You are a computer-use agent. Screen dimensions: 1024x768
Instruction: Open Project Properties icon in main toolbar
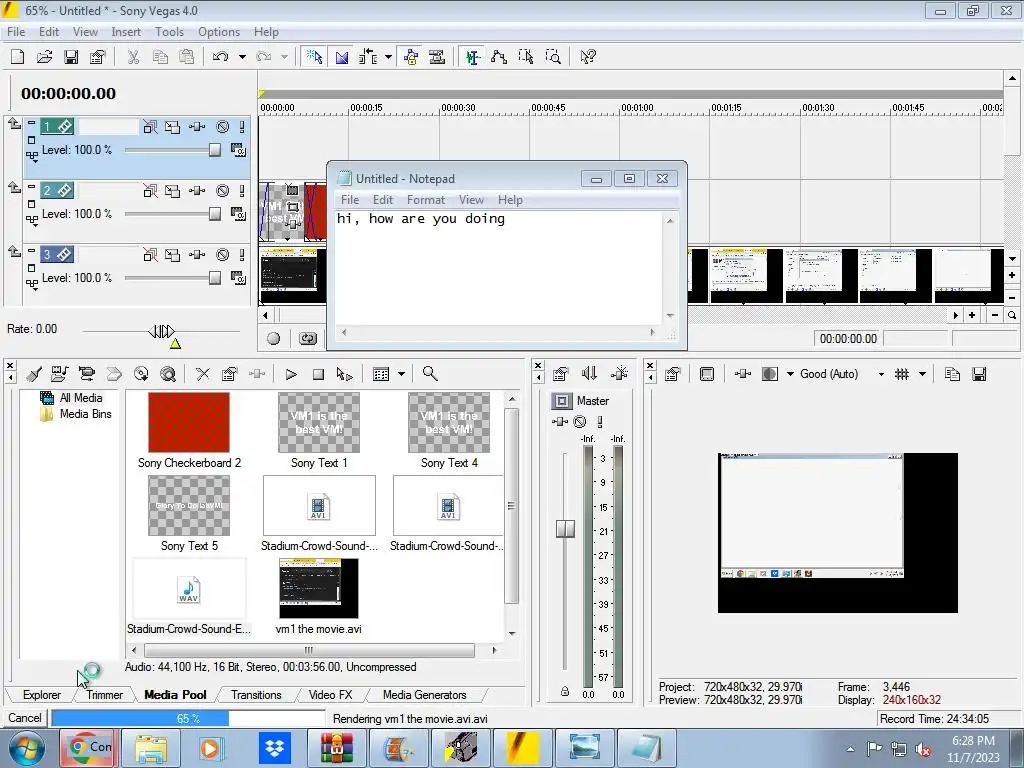(x=98, y=57)
